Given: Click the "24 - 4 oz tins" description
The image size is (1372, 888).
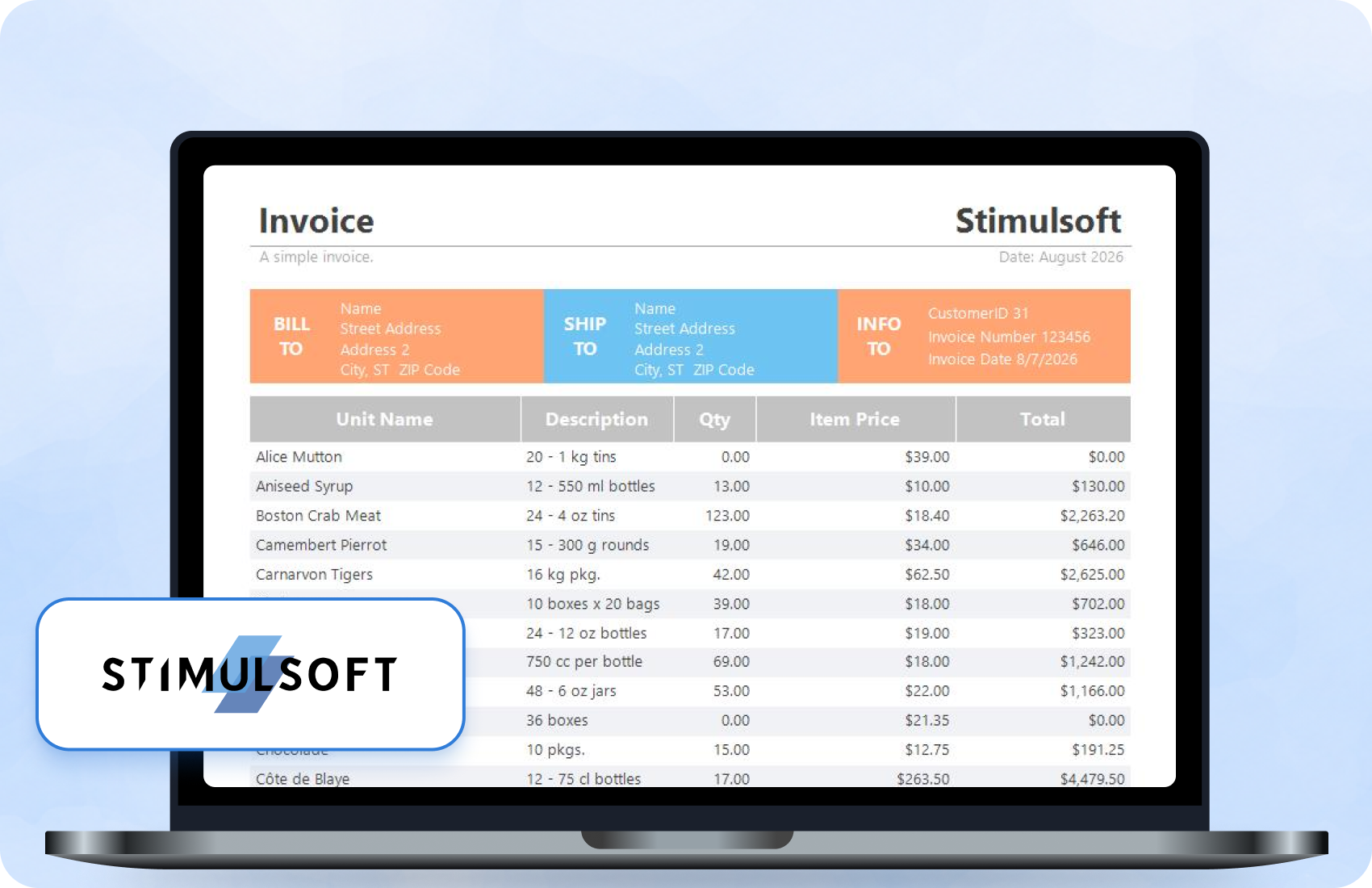Looking at the screenshot, I should click(x=571, y=516).
